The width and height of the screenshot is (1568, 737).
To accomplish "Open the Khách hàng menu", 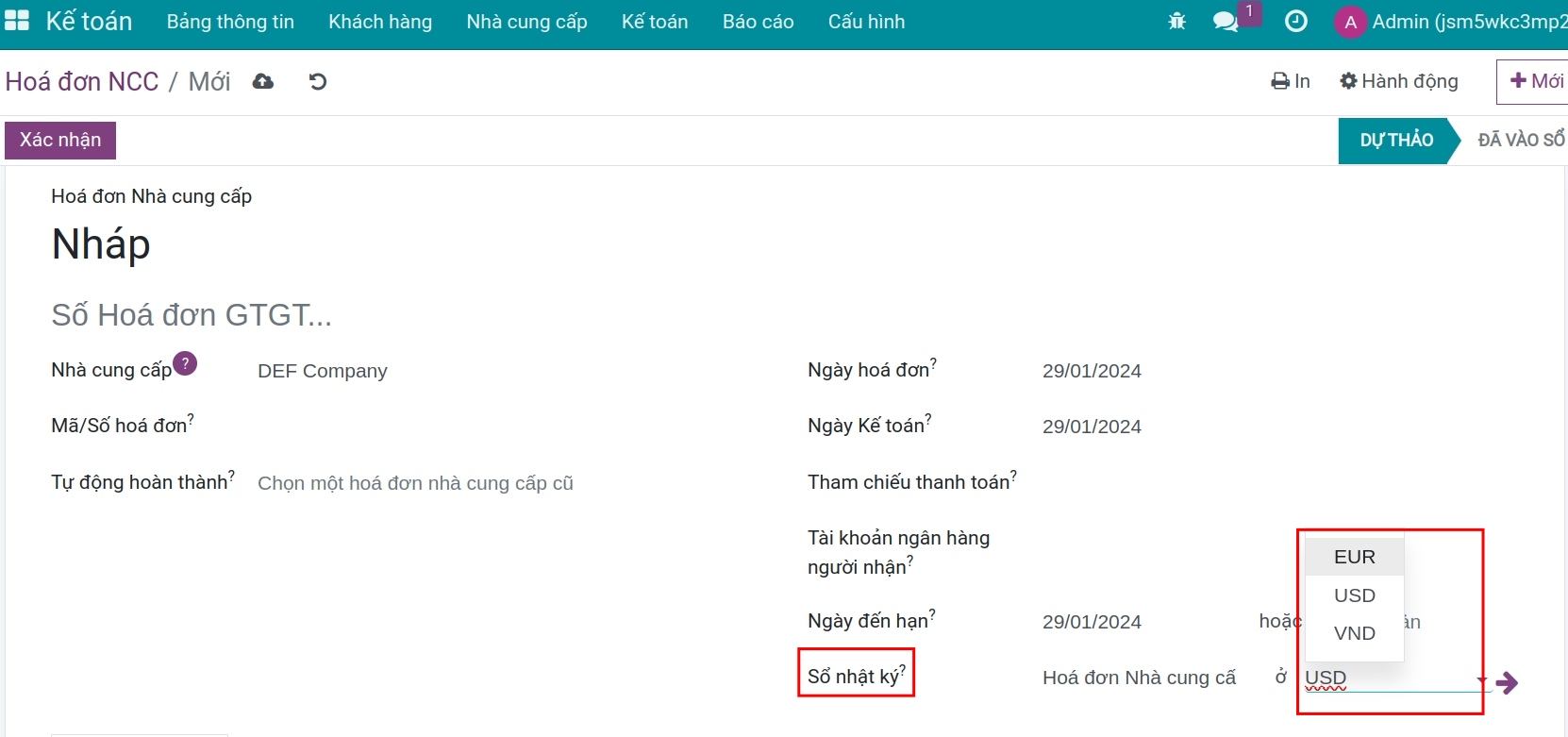I will pos(380,22).
